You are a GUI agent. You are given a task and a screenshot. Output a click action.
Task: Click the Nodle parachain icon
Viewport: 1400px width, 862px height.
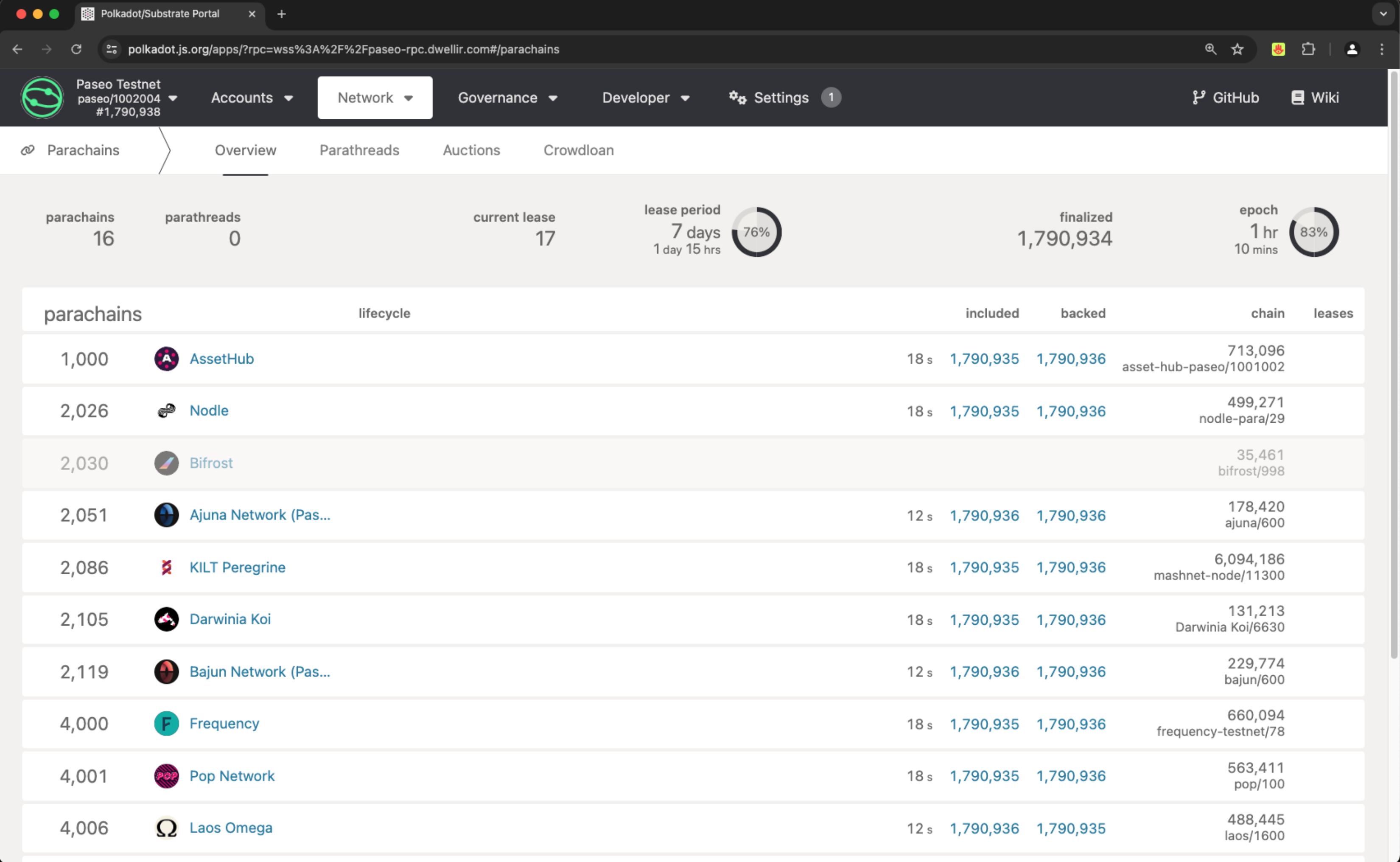tap(166, 410)
